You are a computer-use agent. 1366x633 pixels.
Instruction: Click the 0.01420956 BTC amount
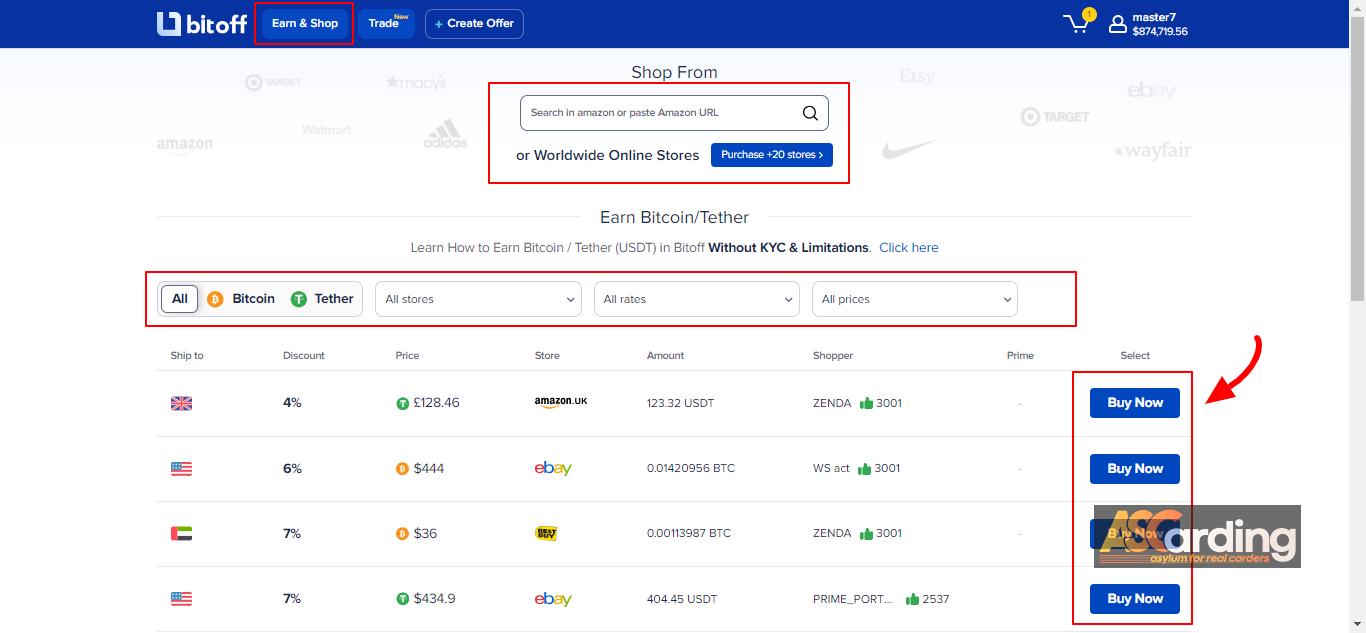pos(691,469)
